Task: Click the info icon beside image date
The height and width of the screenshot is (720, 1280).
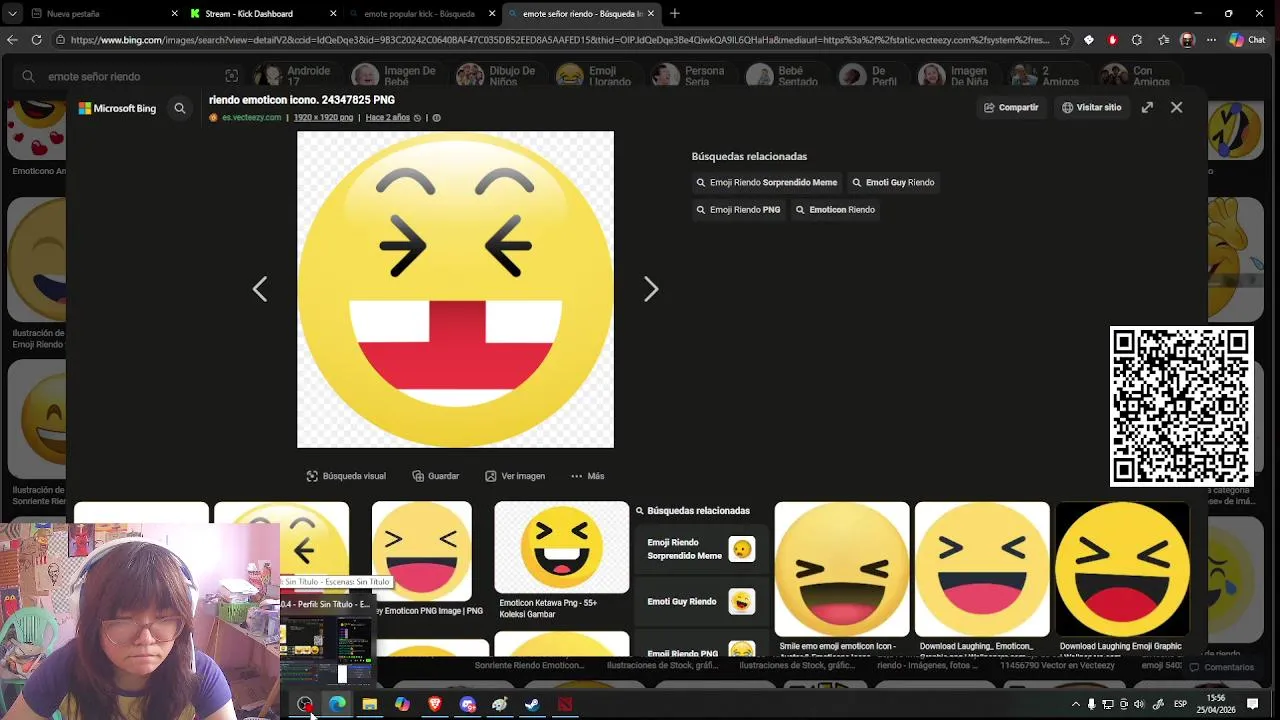Action: point(436,118)
